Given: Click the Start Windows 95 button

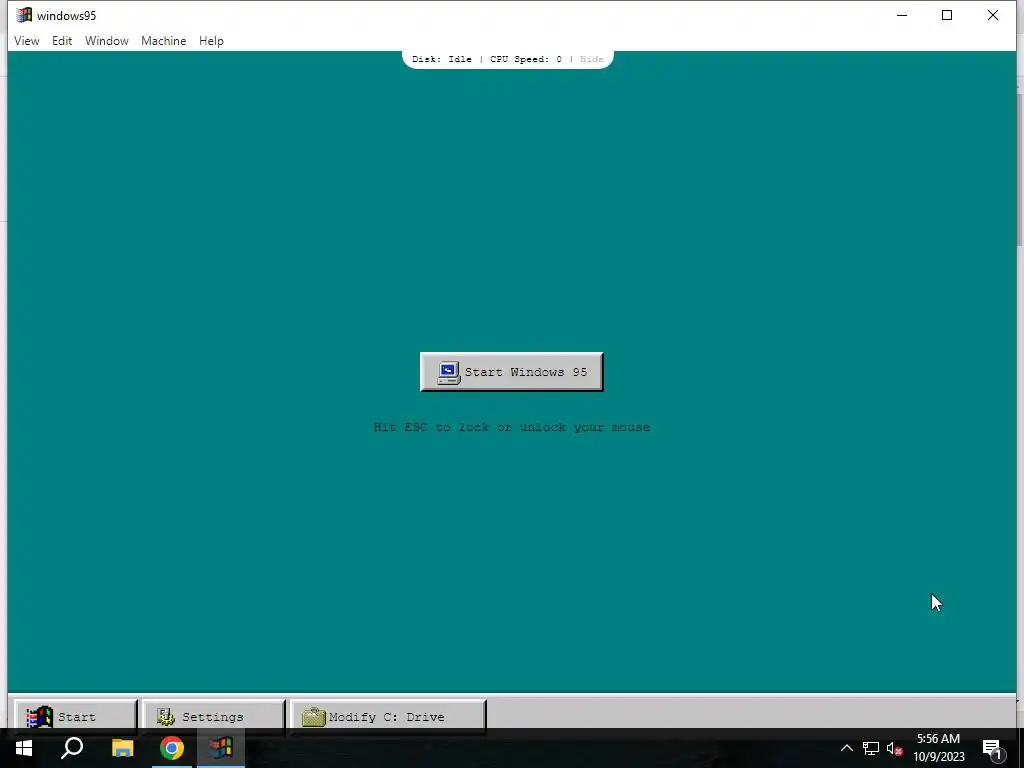Looking at the screenshot, I should [511, 372].
